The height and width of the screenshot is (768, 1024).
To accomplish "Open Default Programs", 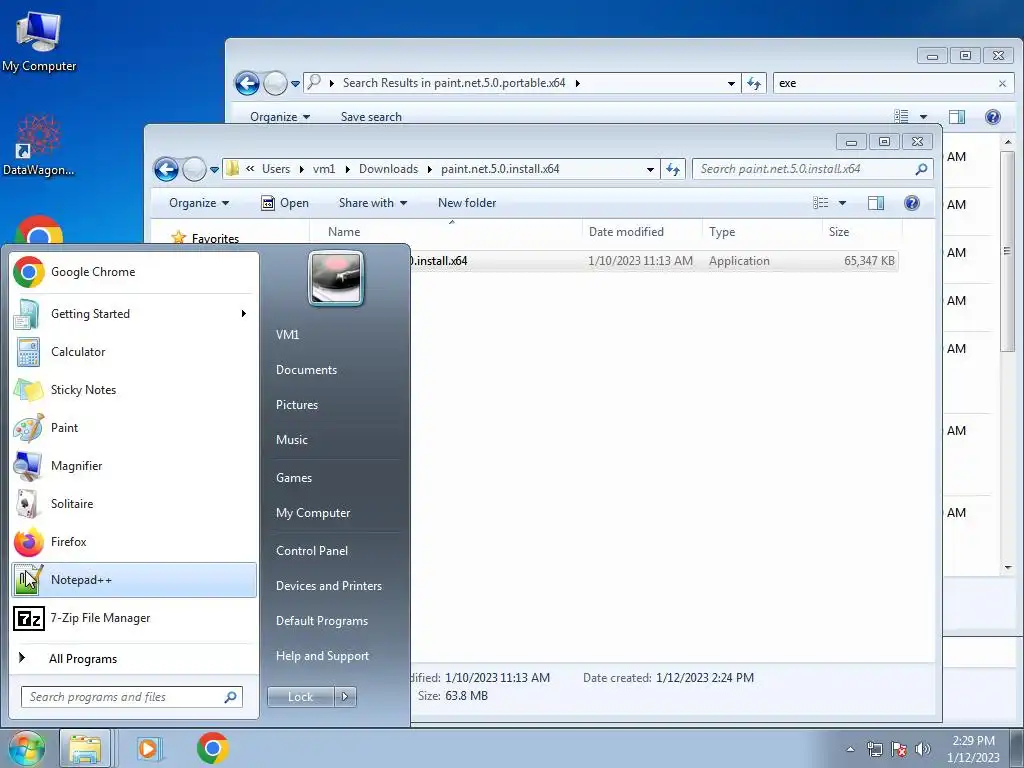I will pyautogui.click(x=321, y=621).
